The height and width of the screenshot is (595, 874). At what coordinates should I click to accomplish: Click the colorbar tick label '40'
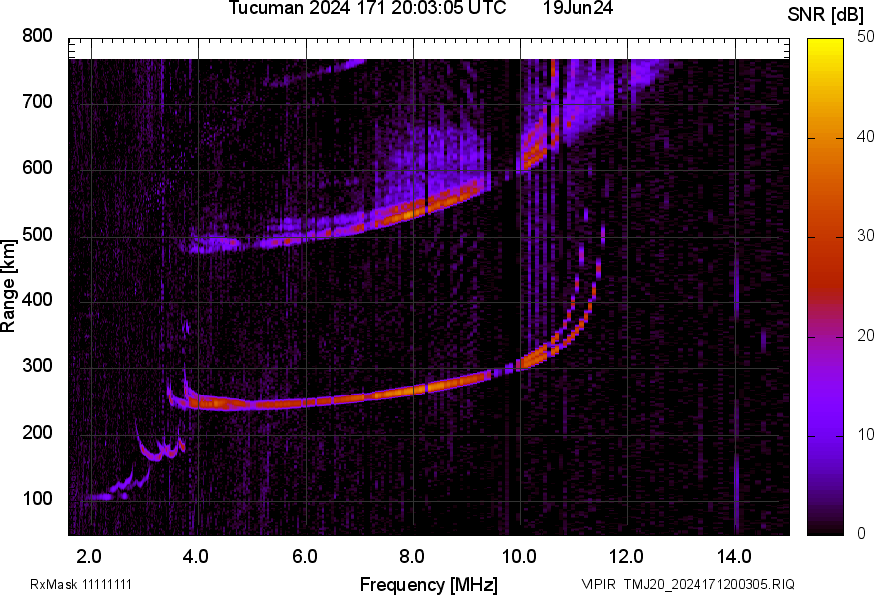pos(865,137)
